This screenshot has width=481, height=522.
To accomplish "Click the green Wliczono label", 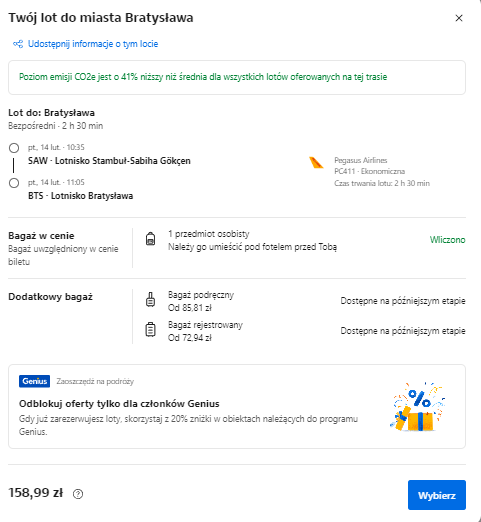I will (447, 240).
